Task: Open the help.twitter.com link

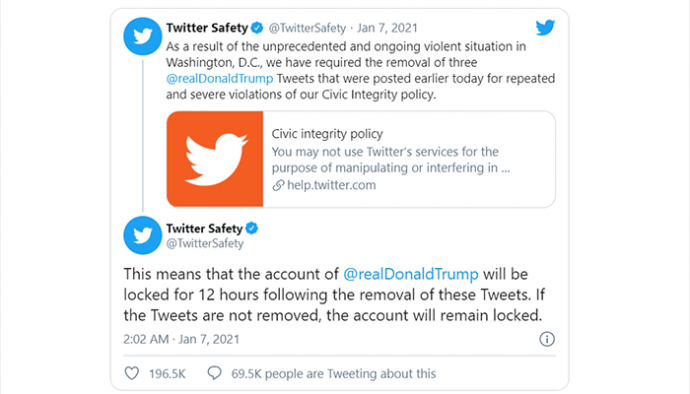Action: 331,185
